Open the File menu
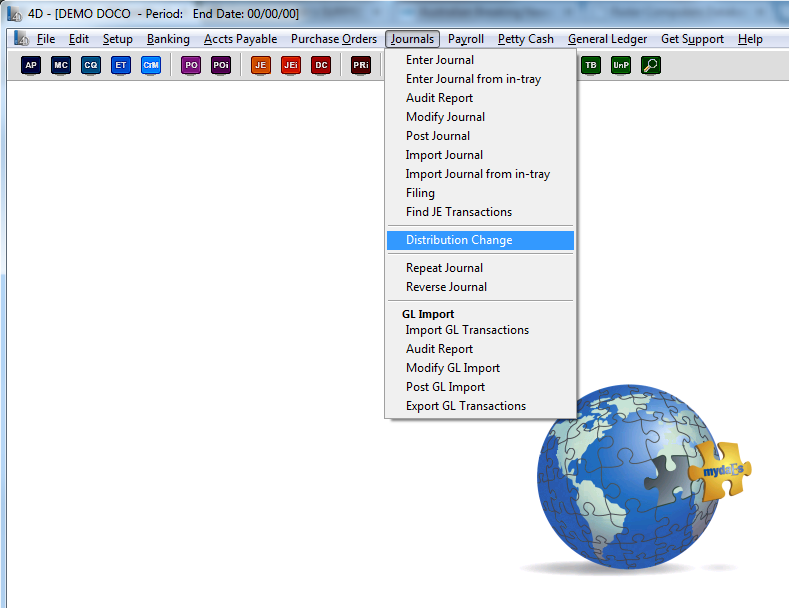 tap(46, 39)
